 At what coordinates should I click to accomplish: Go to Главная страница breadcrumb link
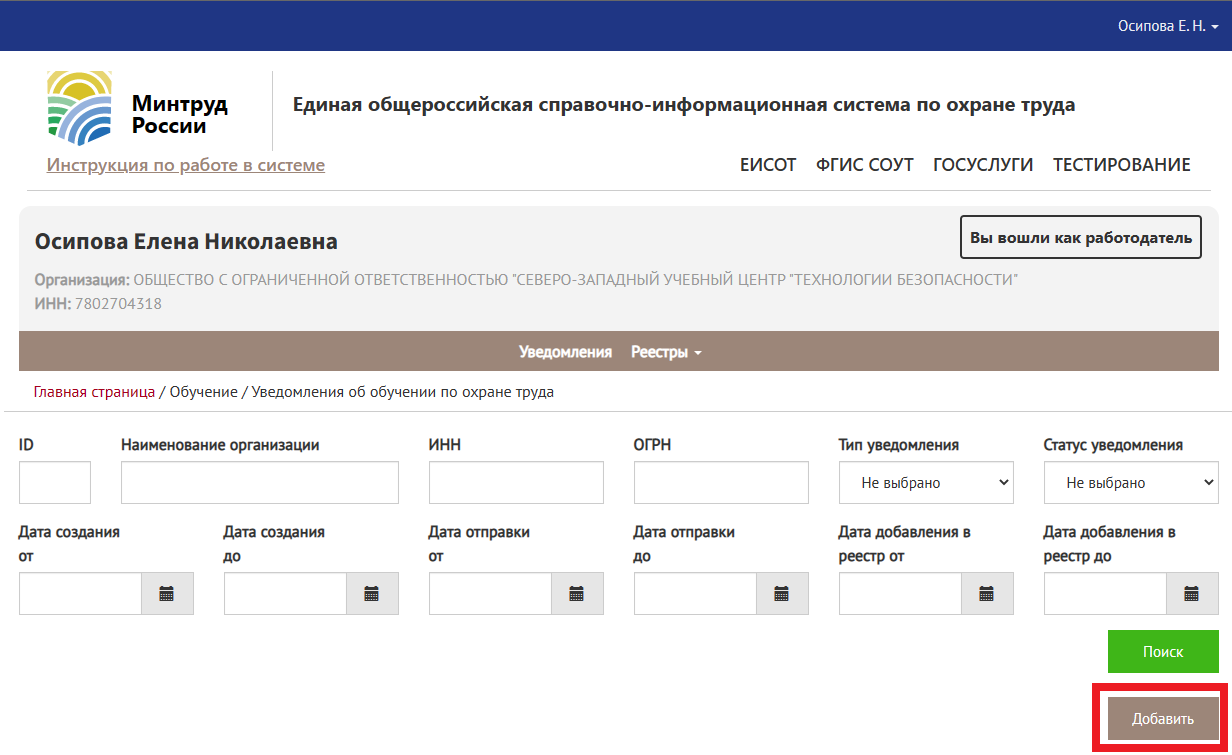(x=94, y=392)
